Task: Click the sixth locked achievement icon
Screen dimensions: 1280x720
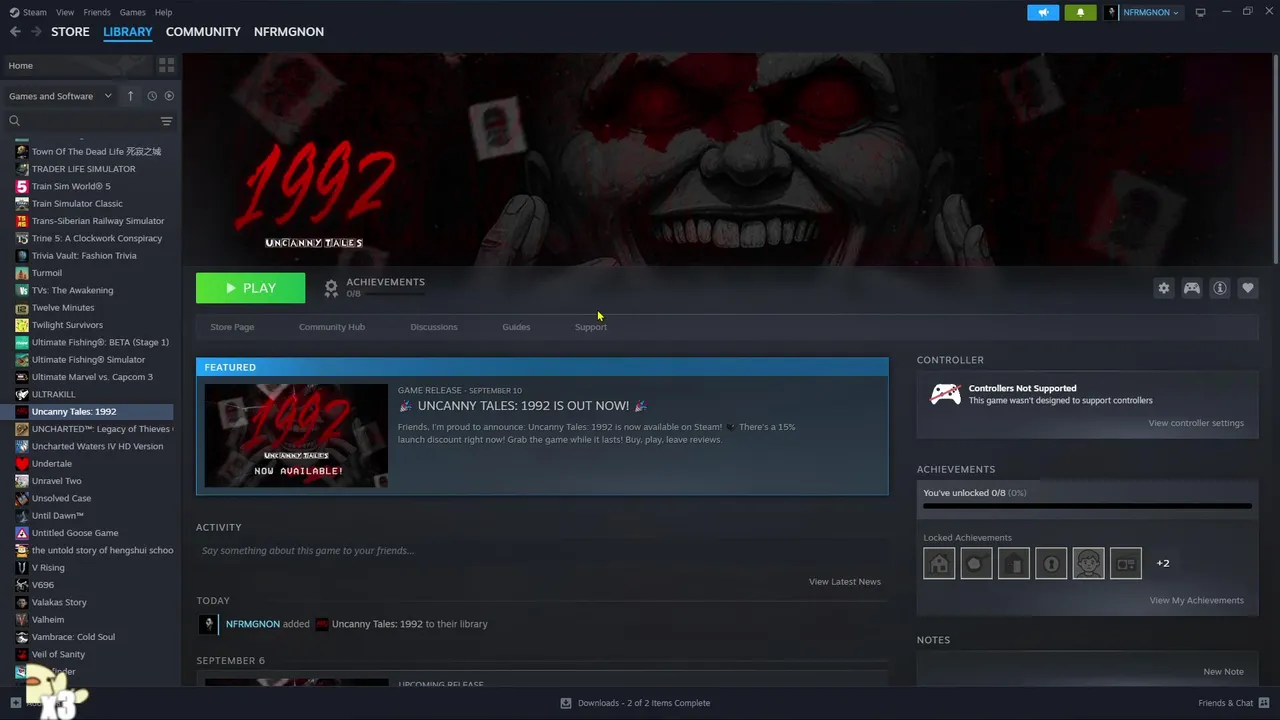Action: [1125, 563]
